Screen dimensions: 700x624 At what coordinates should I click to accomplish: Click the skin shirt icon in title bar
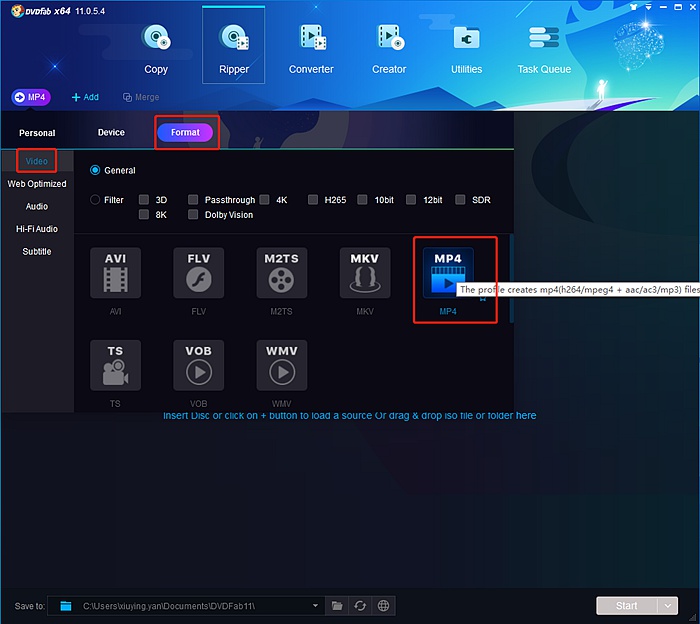[x=633, y=7]
